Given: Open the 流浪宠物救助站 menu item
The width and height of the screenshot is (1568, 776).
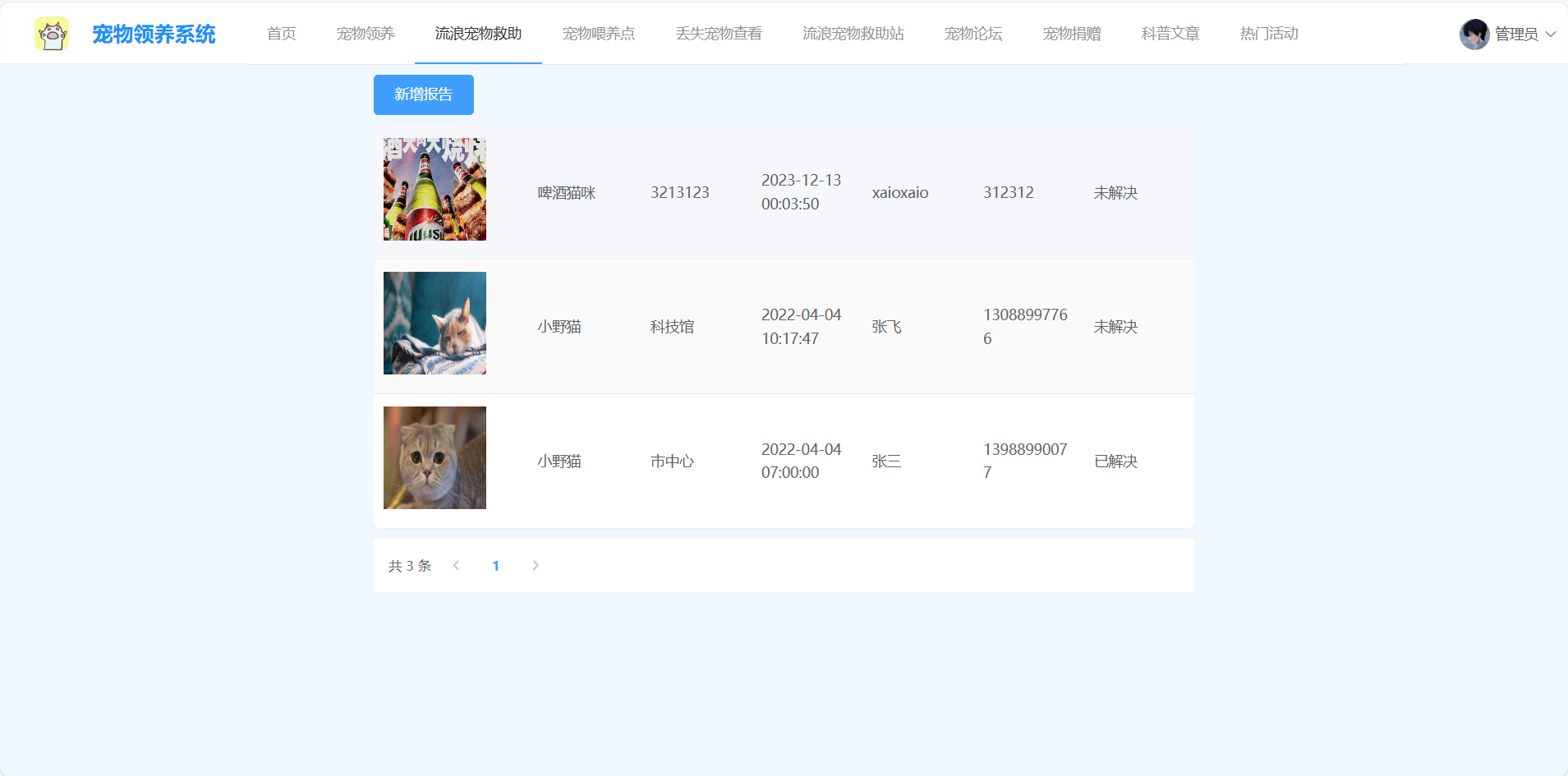Looking at the screenshot, I should (x=853, y=34).
